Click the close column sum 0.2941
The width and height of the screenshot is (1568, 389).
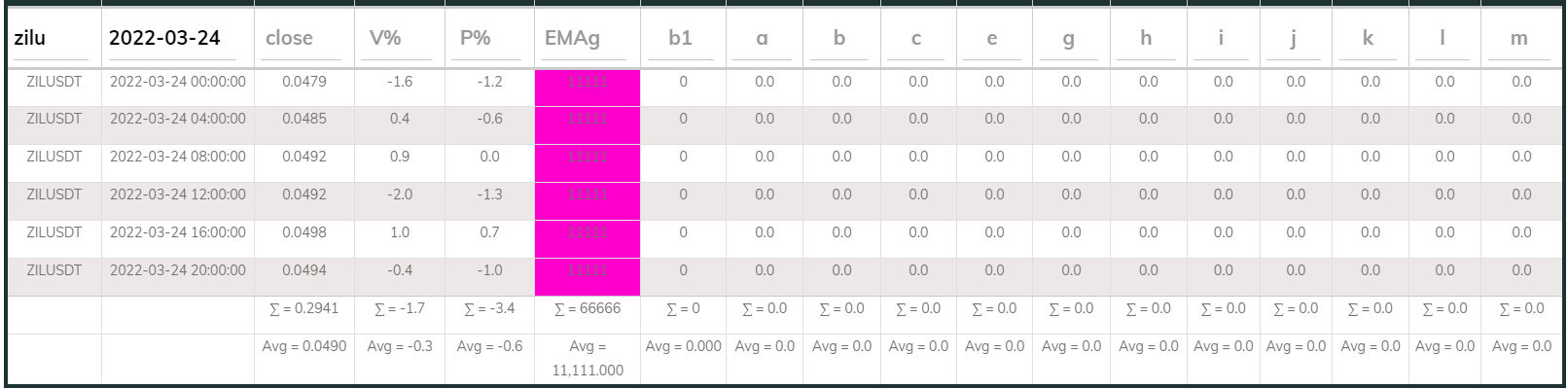tap(303, 309)
